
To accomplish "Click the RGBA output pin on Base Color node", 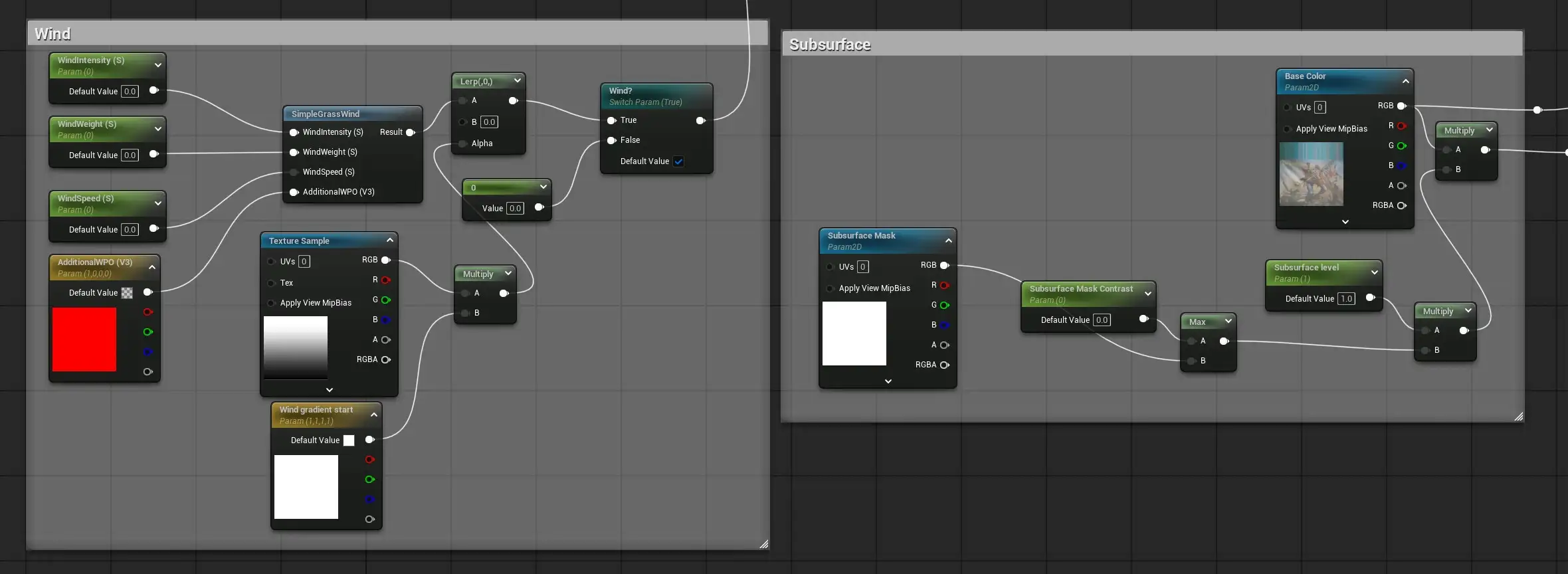I will pyautogui.click(x=1402, y=205).
